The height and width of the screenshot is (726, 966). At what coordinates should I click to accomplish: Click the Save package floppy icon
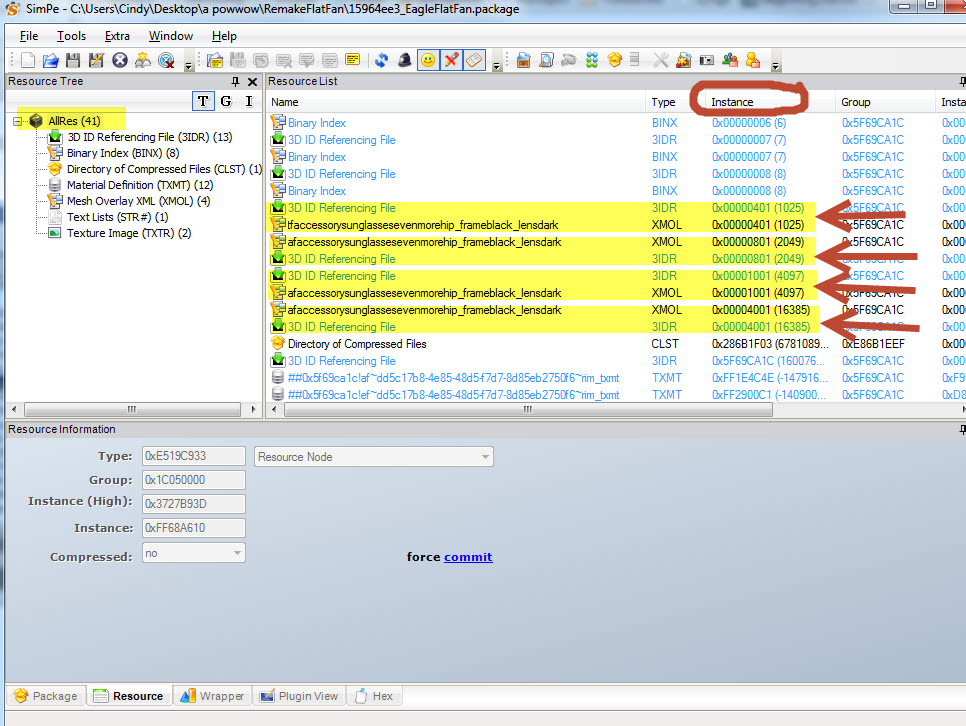74,61
